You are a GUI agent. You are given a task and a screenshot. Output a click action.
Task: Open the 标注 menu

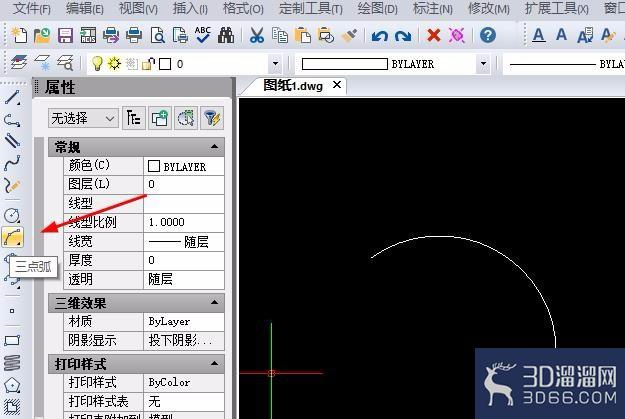click(432, 8)
